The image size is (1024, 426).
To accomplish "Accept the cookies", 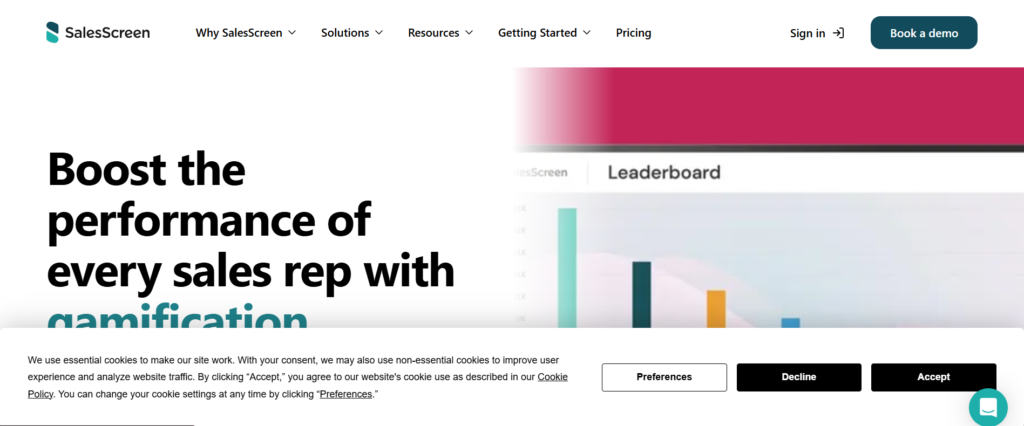I will [x=933, y=377].
